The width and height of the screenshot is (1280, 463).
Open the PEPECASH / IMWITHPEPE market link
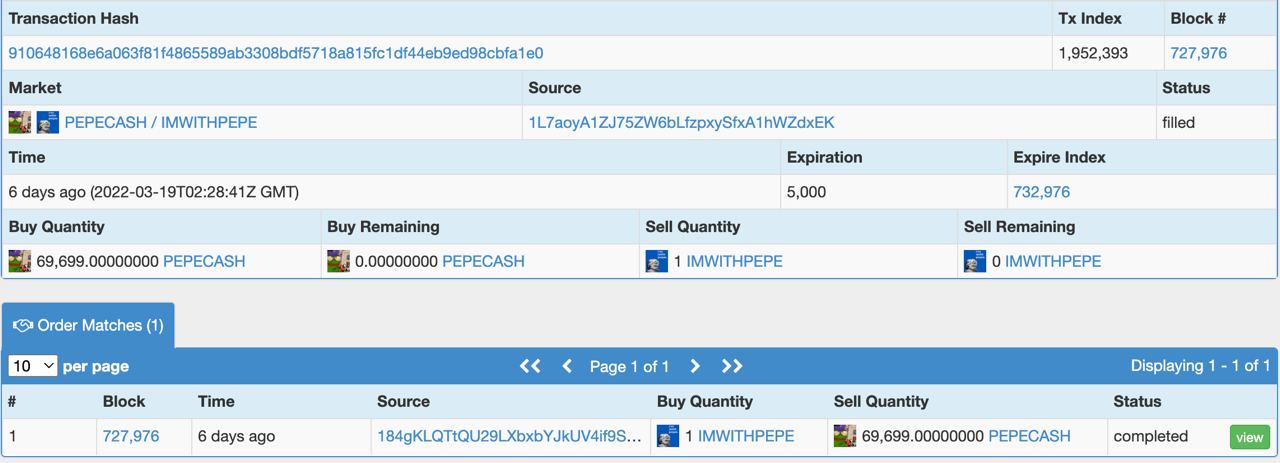coord(161,122)
